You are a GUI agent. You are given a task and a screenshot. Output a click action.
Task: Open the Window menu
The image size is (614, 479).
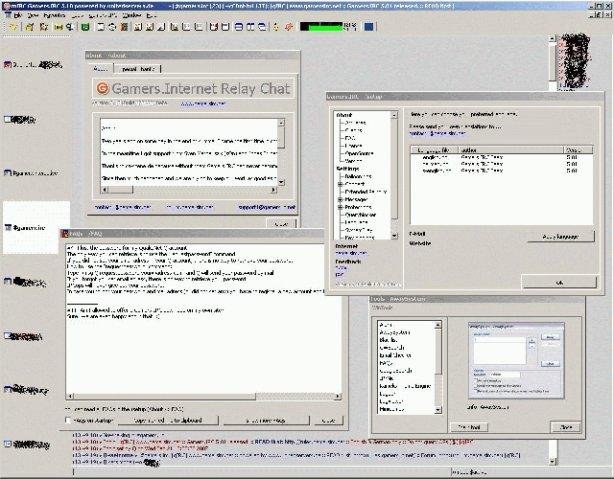tap(132, 15)
